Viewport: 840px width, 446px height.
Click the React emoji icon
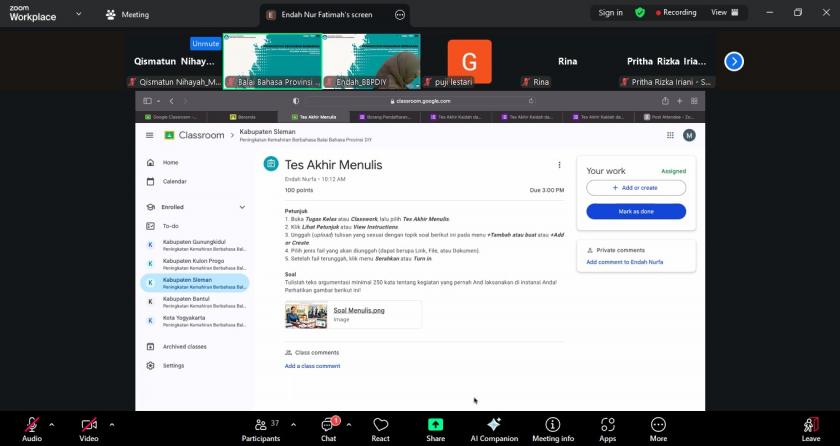tap(380, 428)
